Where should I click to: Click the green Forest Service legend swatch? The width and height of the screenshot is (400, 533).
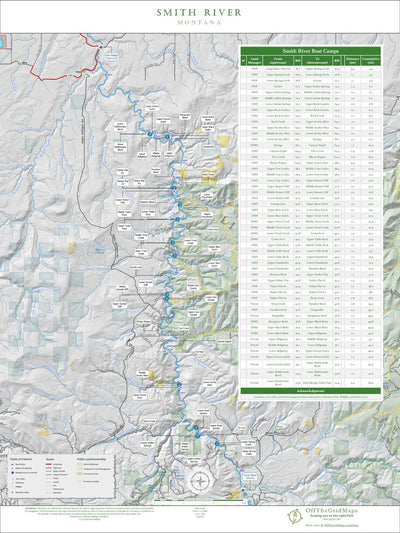pos(80,474)
